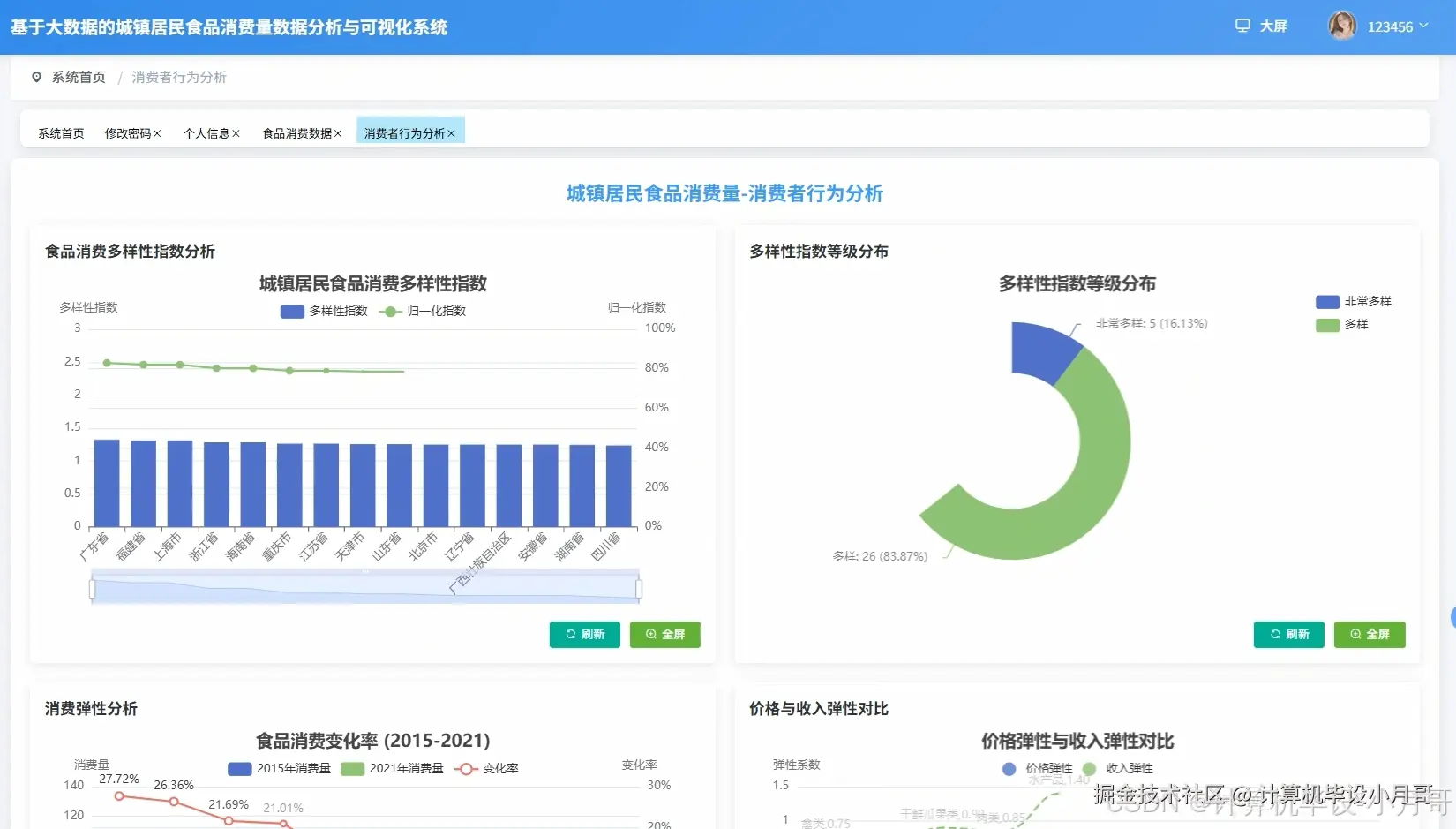
Task: Open fullscreen for the donut distribution chart
Action: (1369, 634)
